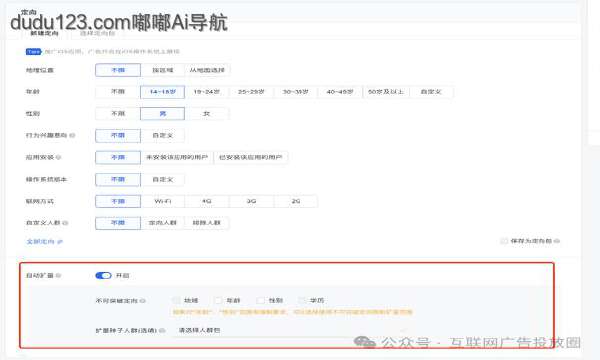Viewport: 600px width, 360px height.
Task: Toggle the 自动扩量 开启 switch
Action: click(x=103, y=275)
